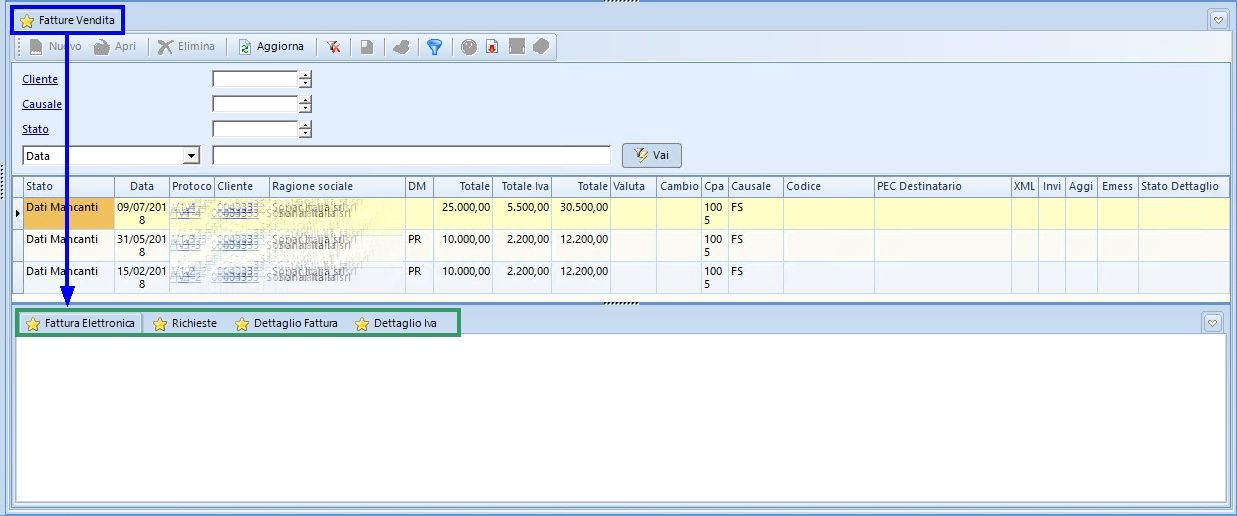Expand the Fatture Vendita panel options arrow
The image size is (1237, 516).
coord(1217,19)
